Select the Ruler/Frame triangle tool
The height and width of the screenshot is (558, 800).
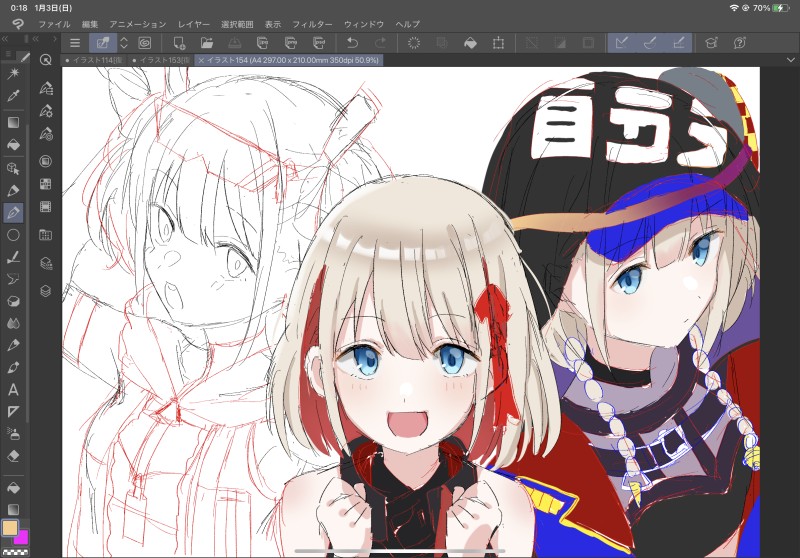(13, 412)
